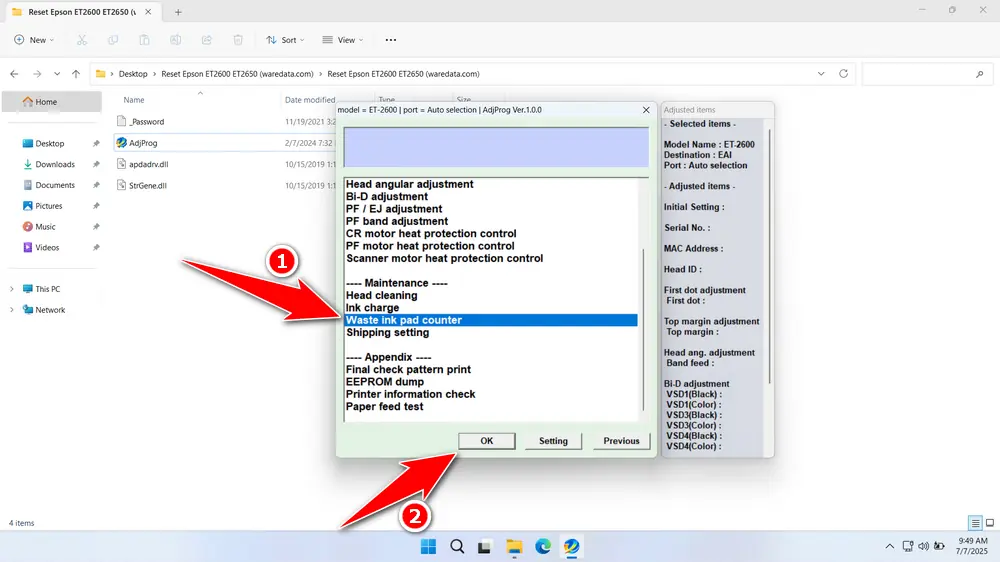Click the Rename icon in Explorer toolbar
Viewport: 1000px width, 562px height.
tap(175, 40)
